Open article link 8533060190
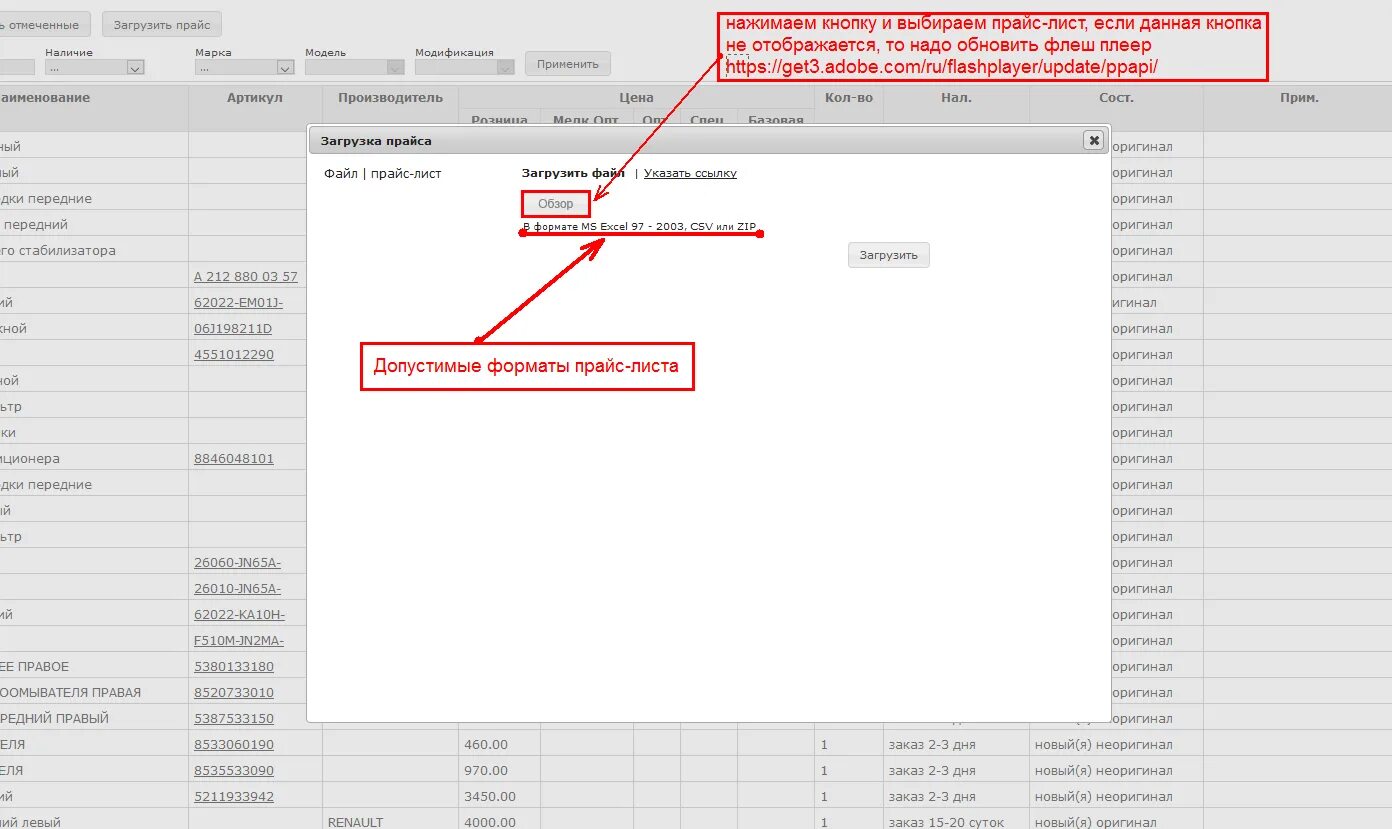Image resolution: width=1392 pixels, height=829 pixels. click(234, 745)
